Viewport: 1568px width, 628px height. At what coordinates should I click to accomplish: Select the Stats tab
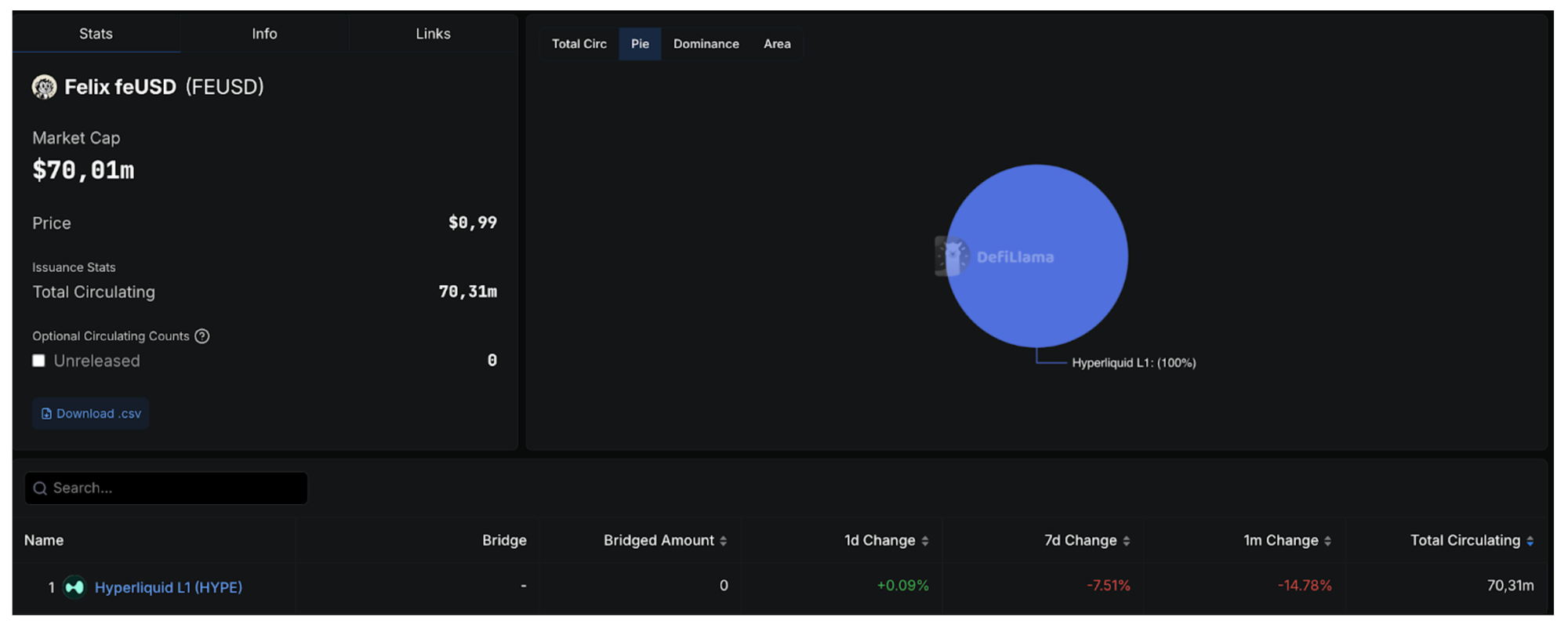[x=96, y=34]
